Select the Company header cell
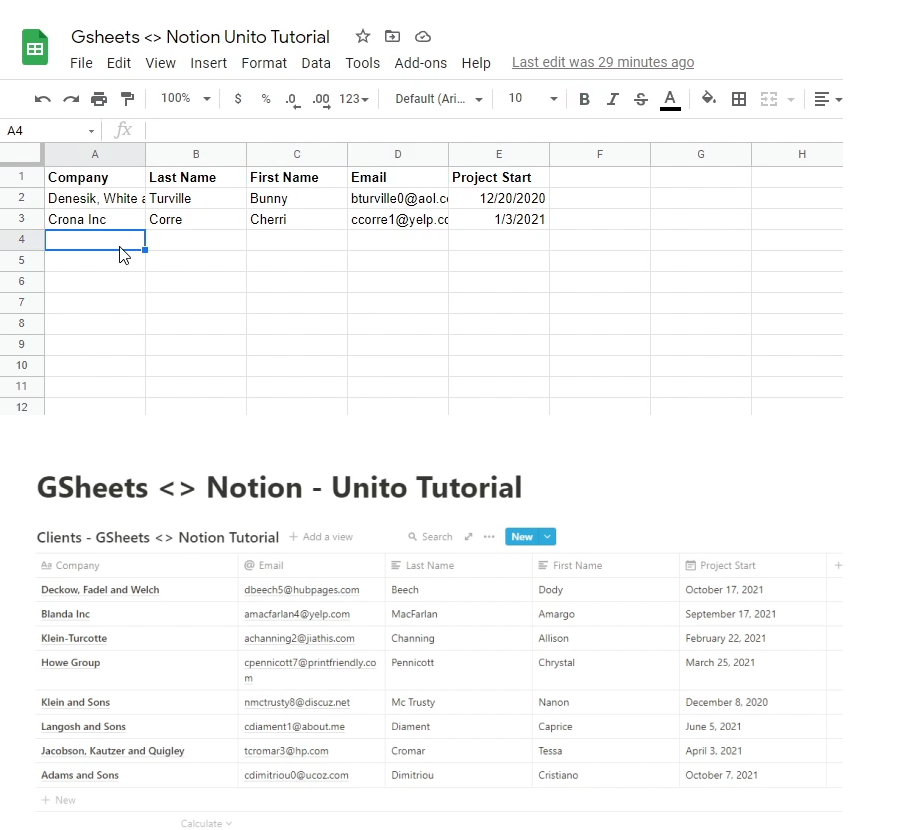The height and width of the screenshot is (830, 908). (x=95, y=177)
